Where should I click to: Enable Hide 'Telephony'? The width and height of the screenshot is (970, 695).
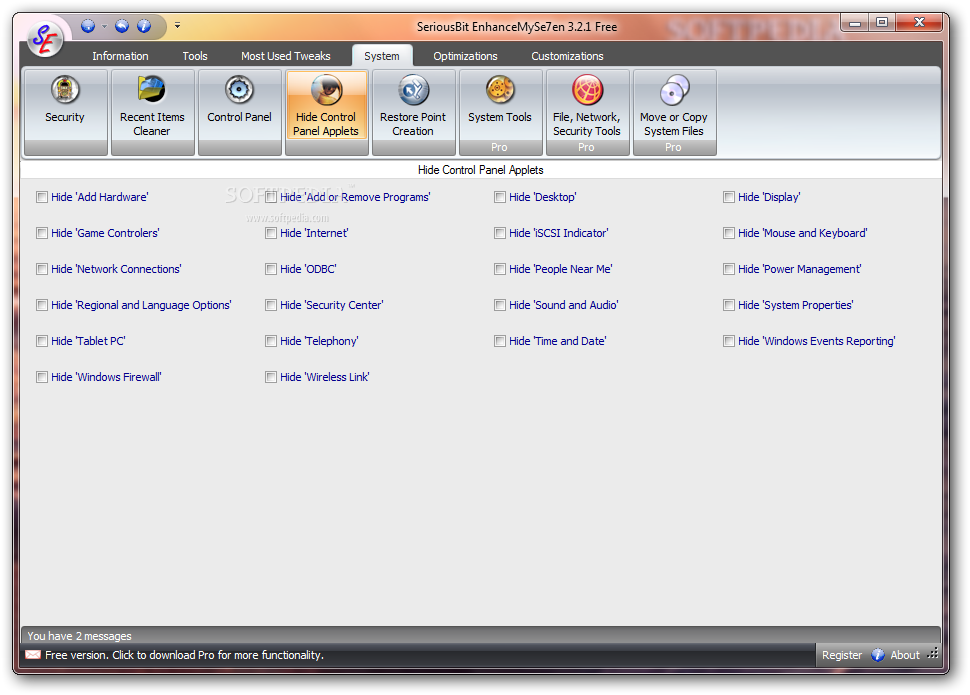point(271,340)
